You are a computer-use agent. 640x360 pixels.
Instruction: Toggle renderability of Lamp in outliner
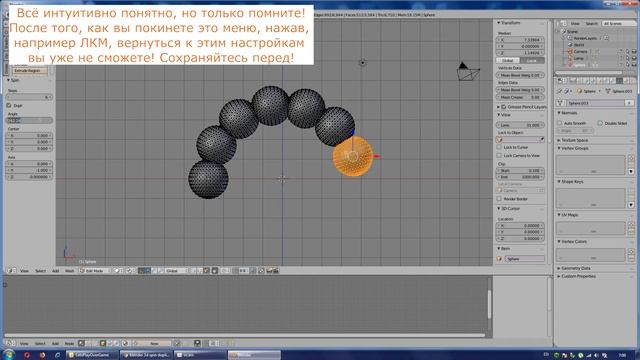click(634, 58)
